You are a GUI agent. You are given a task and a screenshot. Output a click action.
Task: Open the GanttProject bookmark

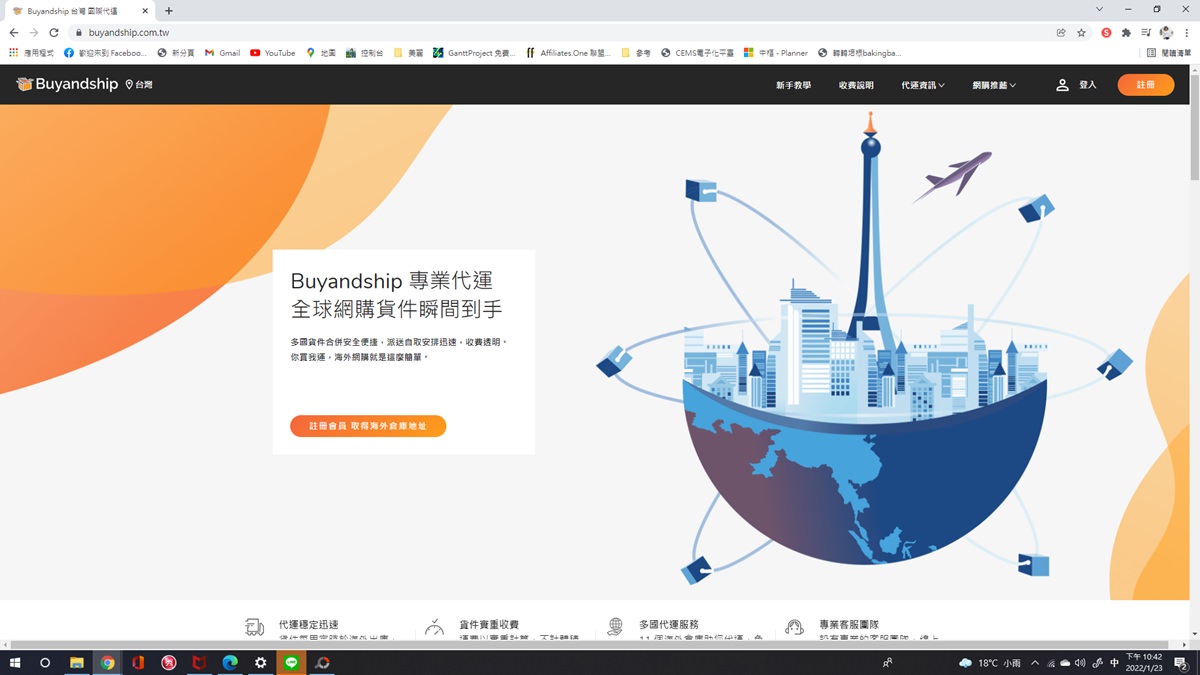point(475,53)
